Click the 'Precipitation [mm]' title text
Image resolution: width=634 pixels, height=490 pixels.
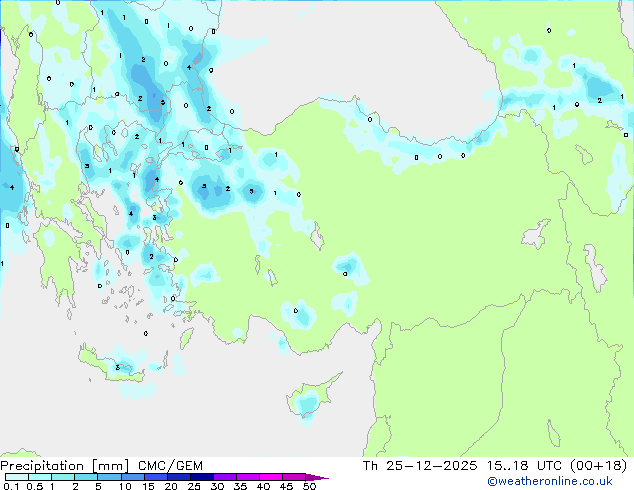[x=65, y=466]
